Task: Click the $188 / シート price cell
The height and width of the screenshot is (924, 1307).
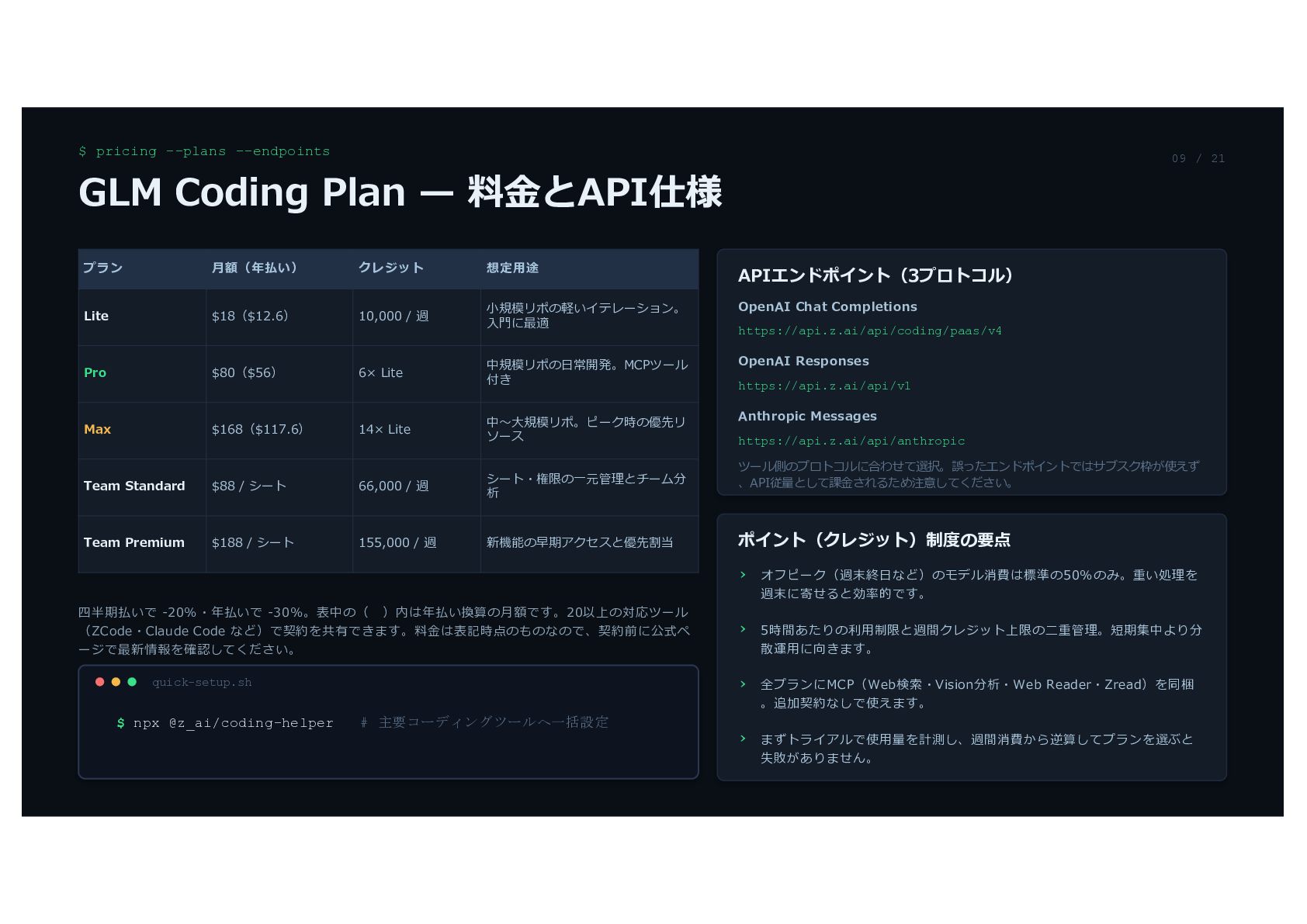Action: 279,543
